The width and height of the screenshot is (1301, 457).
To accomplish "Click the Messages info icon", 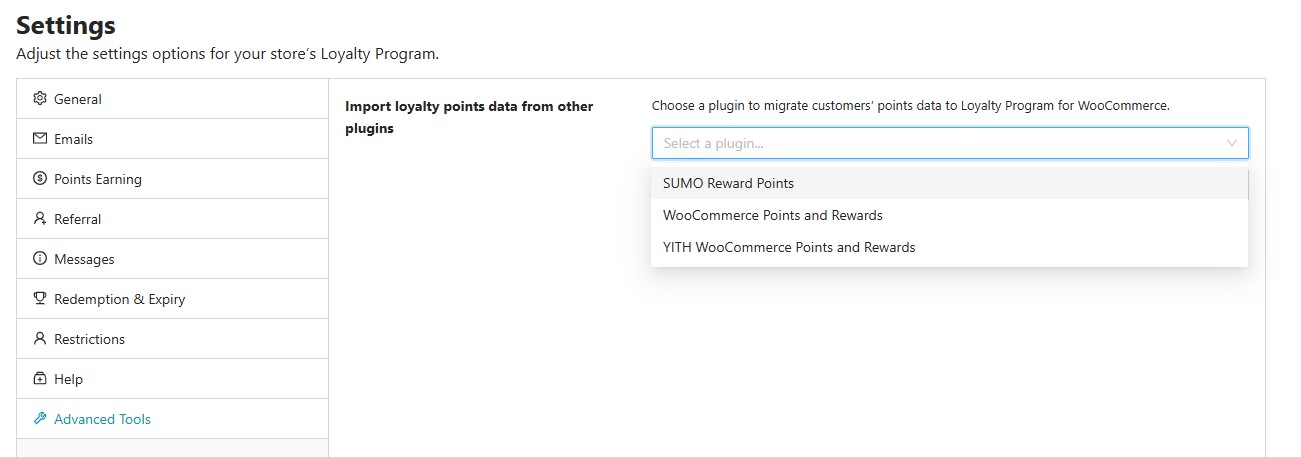I will coord(40,259).
